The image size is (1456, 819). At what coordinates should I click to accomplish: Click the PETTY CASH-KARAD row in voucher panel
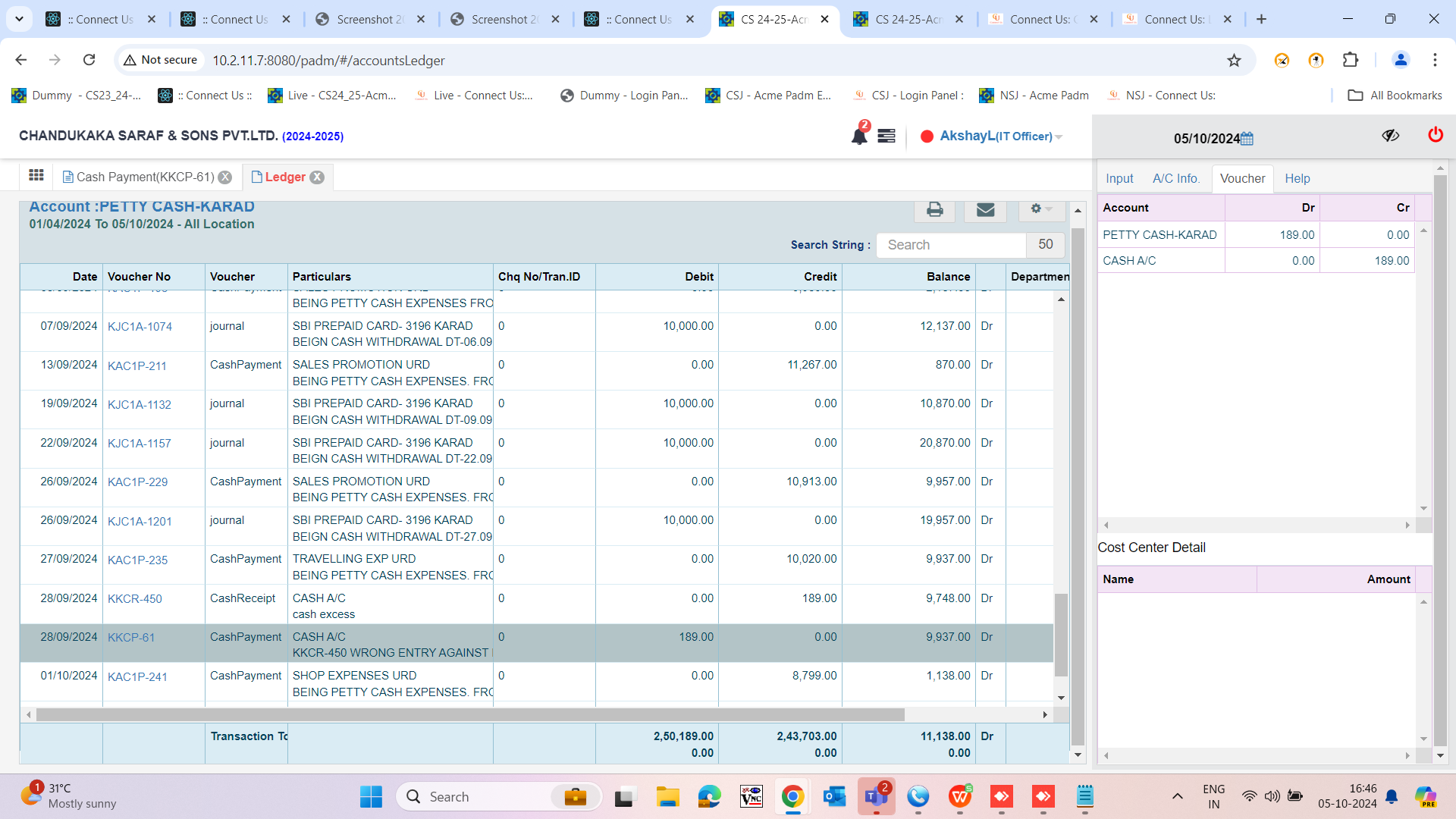click(x=1256, y=235)
